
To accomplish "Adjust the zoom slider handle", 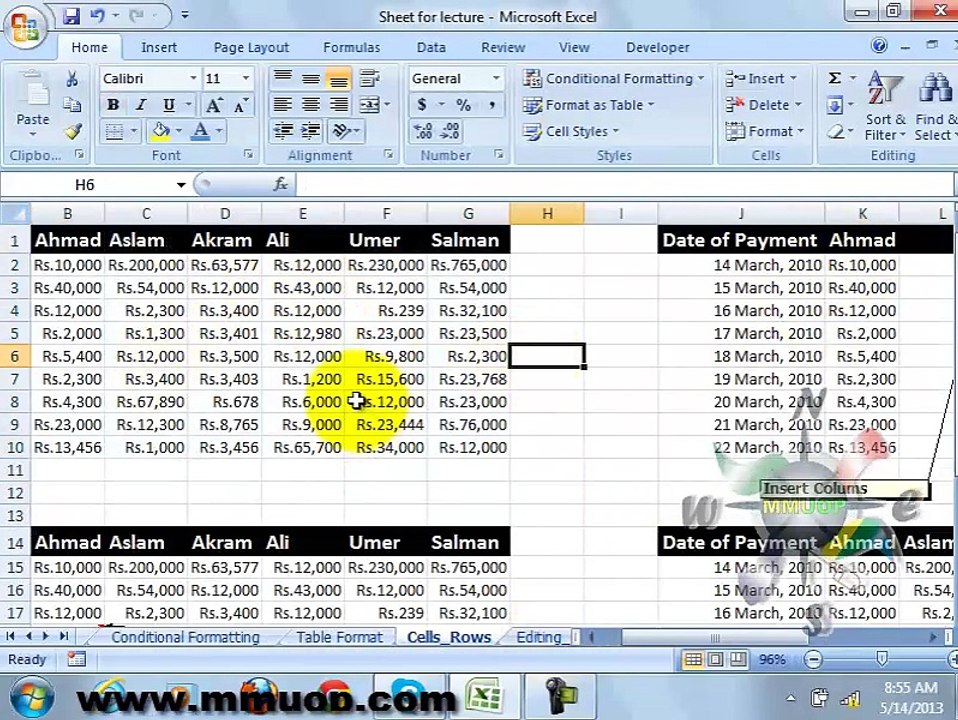I will pyautogui.click(x=882, y=658).
